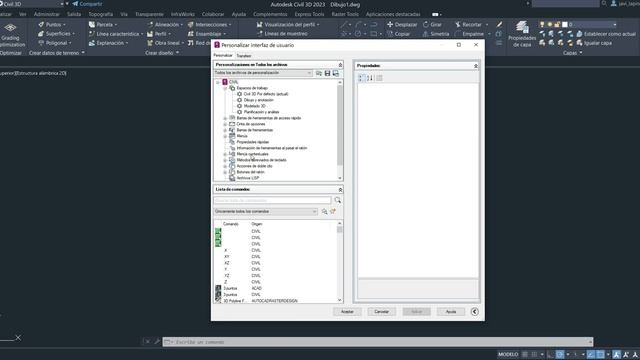Click the command search magnifier icon
This screenshot has height=360, width=640.
tap(338, 200)
